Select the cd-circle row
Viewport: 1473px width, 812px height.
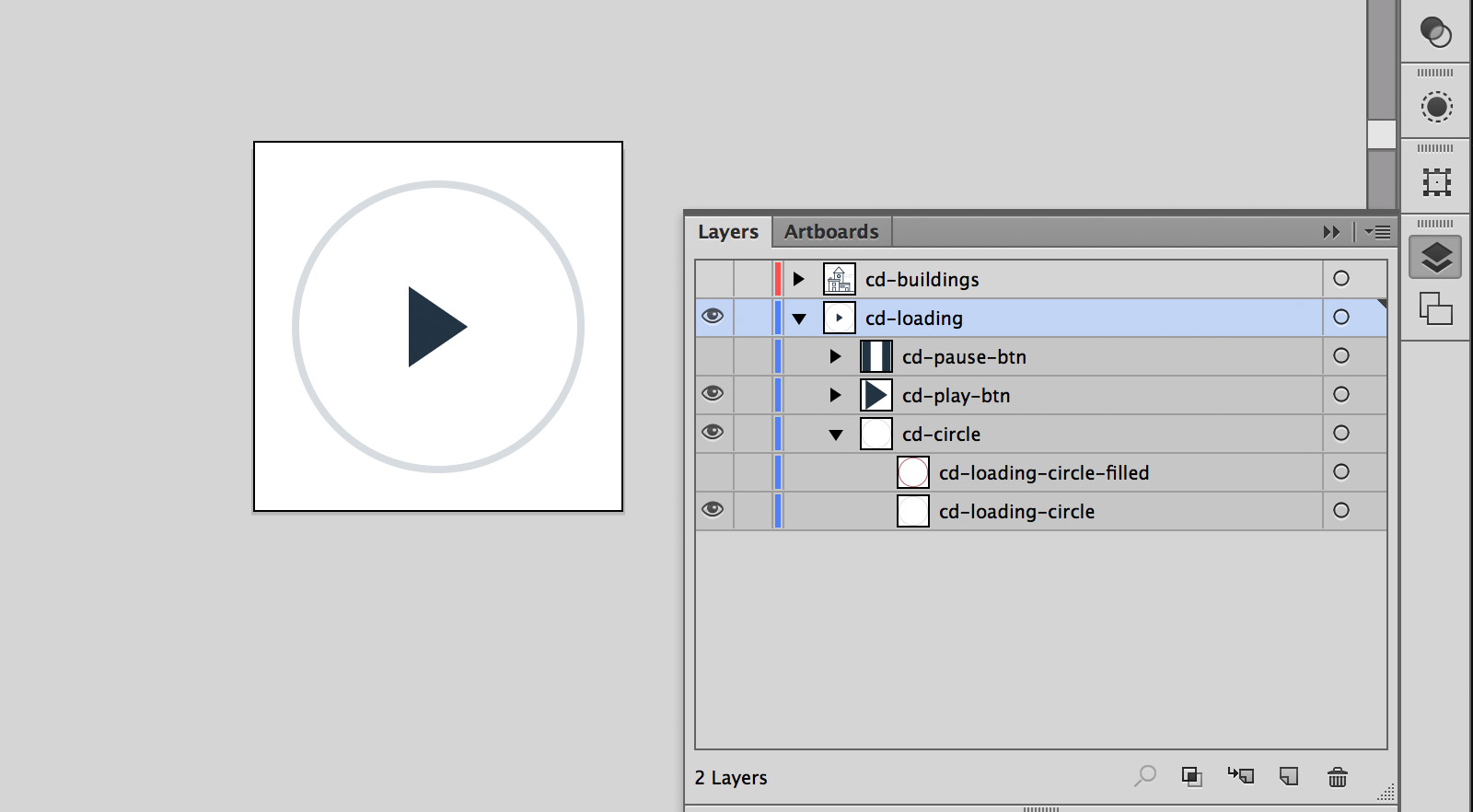pos(1040,434)
